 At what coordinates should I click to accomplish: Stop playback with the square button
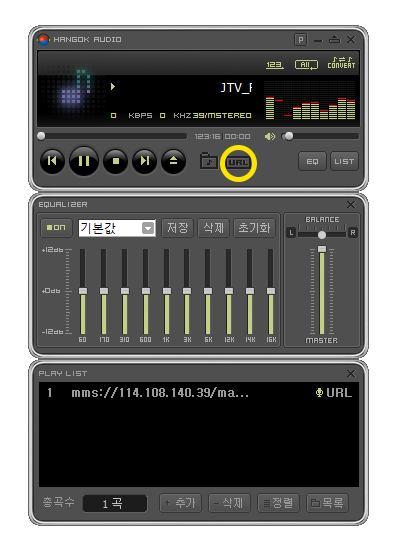click(116, 161)
